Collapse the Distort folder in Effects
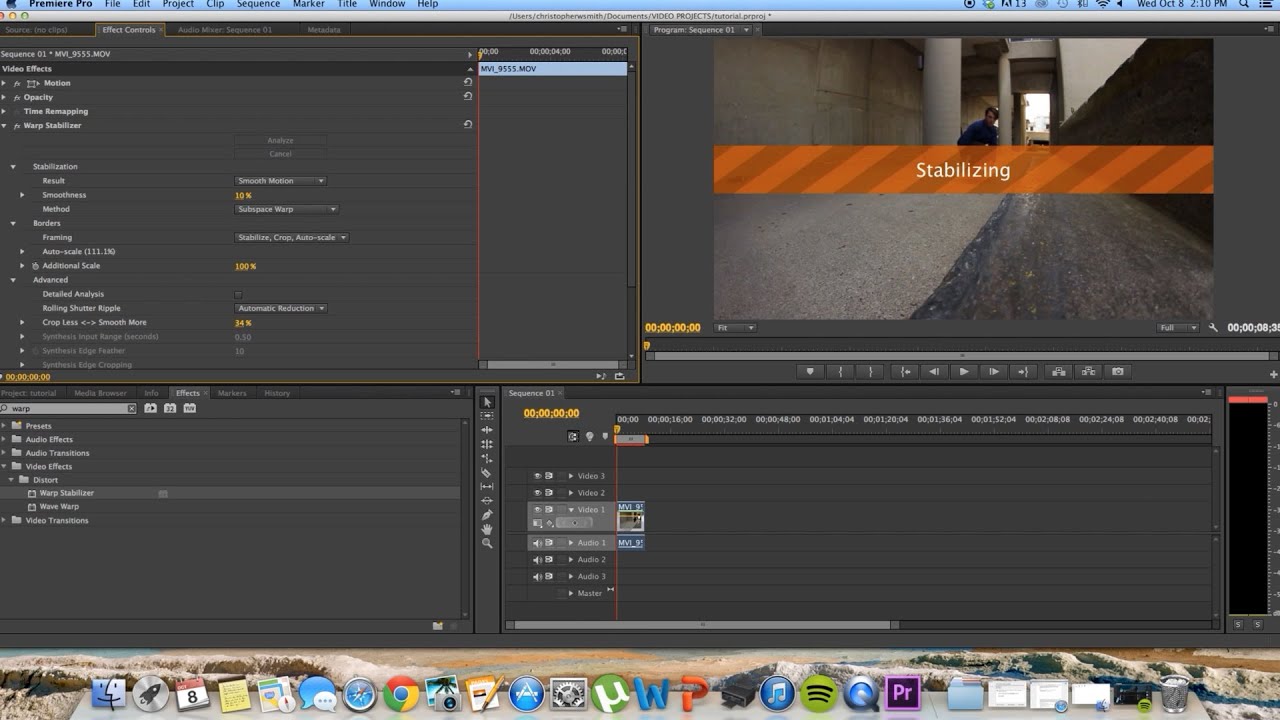The image size is (1280, 720). (x=13, y=480)
